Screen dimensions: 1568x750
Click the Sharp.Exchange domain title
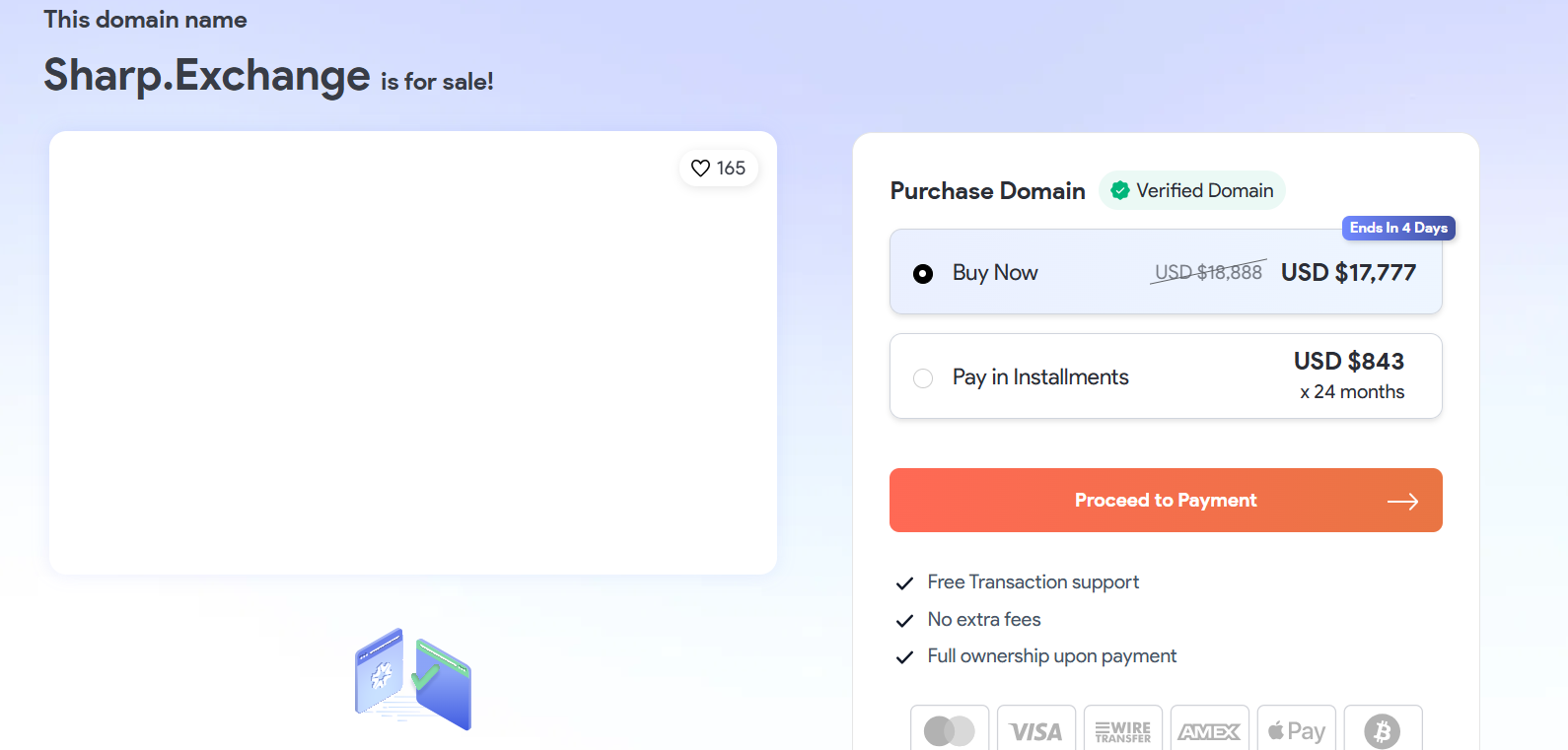coord(207,76)
